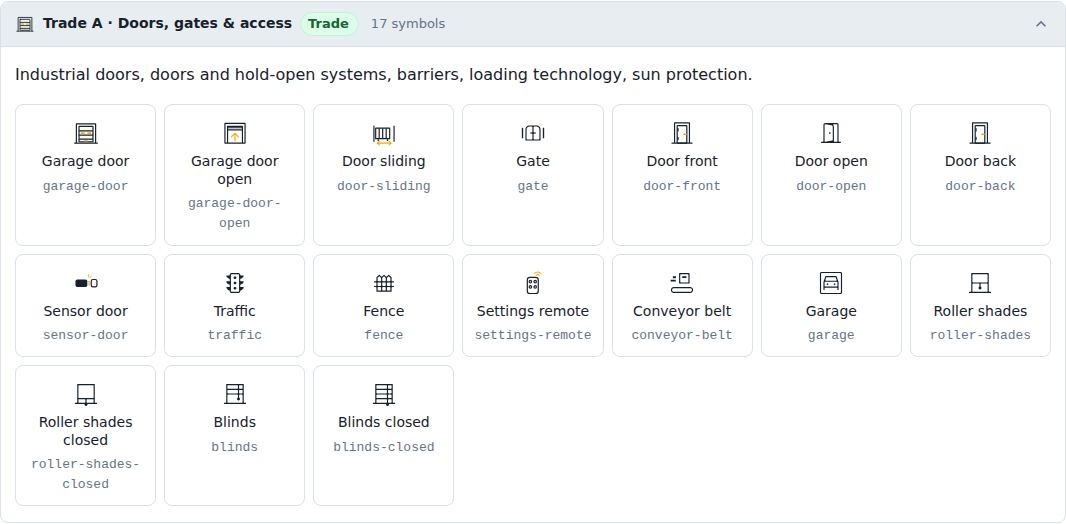Click the 'Blinds closed' name label
This screenshot has height=524, width=1066.
[x=383, y=422]
